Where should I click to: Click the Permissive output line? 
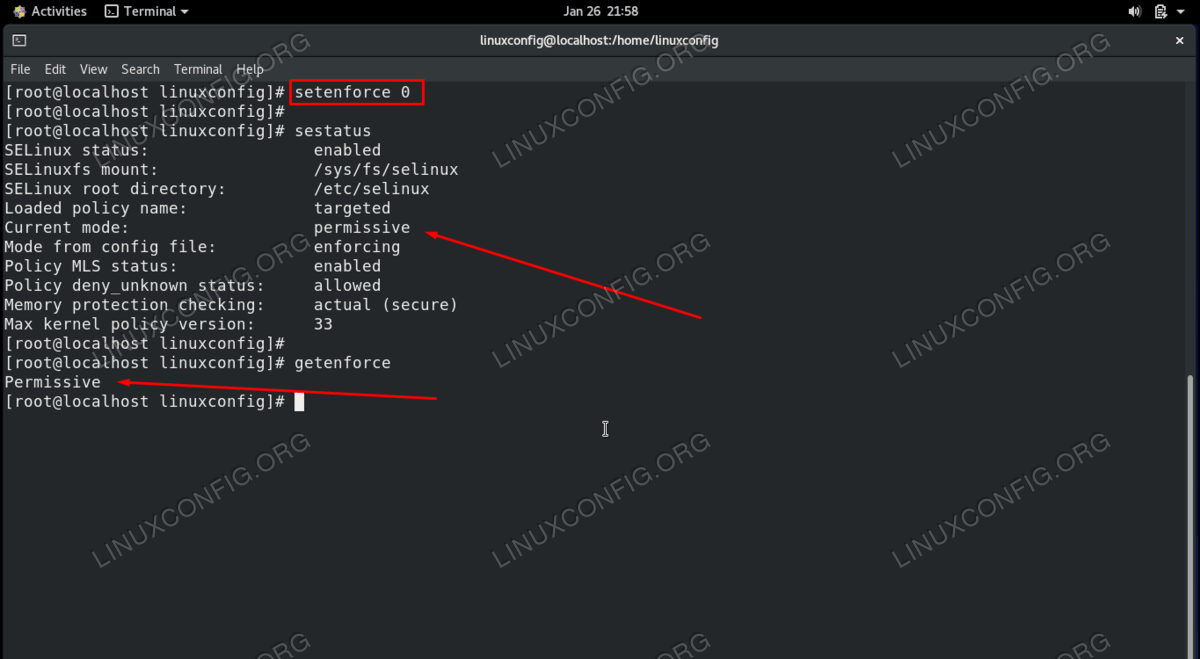point(52,382)
